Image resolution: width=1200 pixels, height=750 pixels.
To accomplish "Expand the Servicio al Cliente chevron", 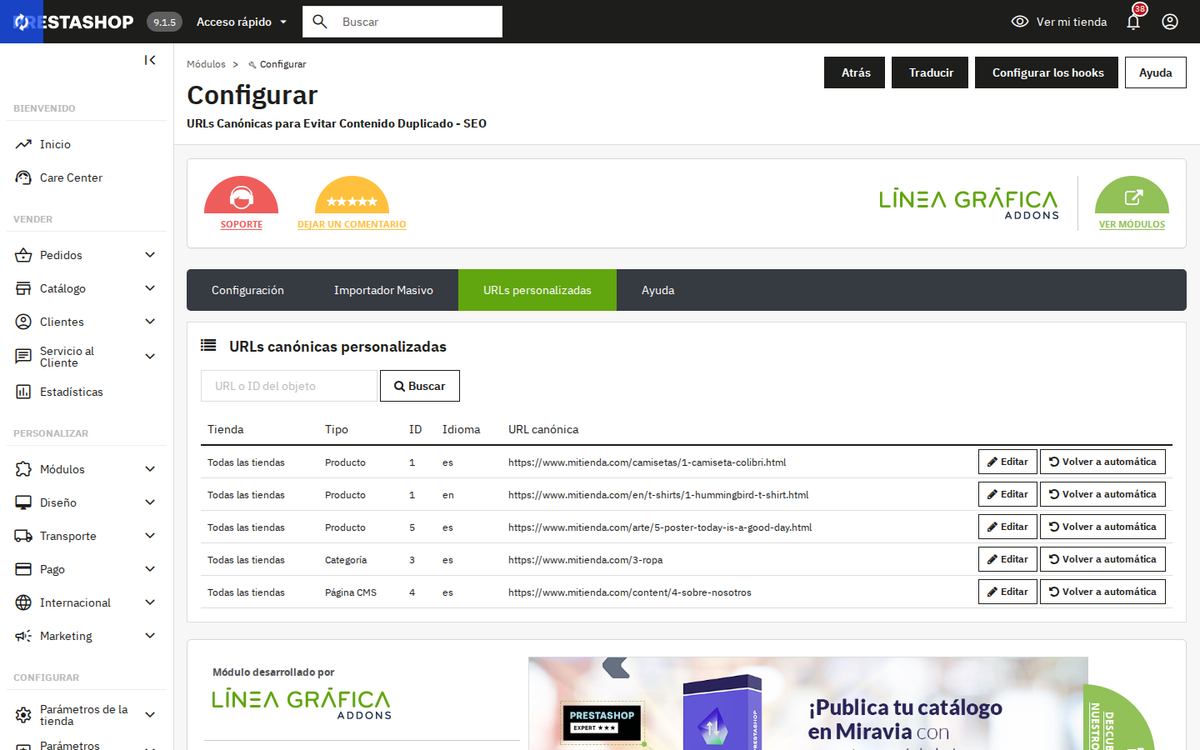I will coord(150,356).
